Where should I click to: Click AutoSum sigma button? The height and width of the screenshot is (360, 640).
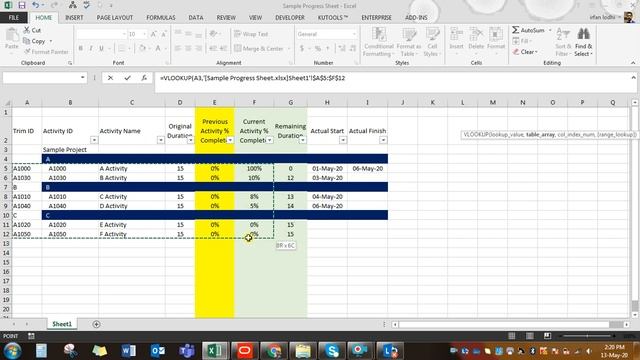[x=529, y=30]
